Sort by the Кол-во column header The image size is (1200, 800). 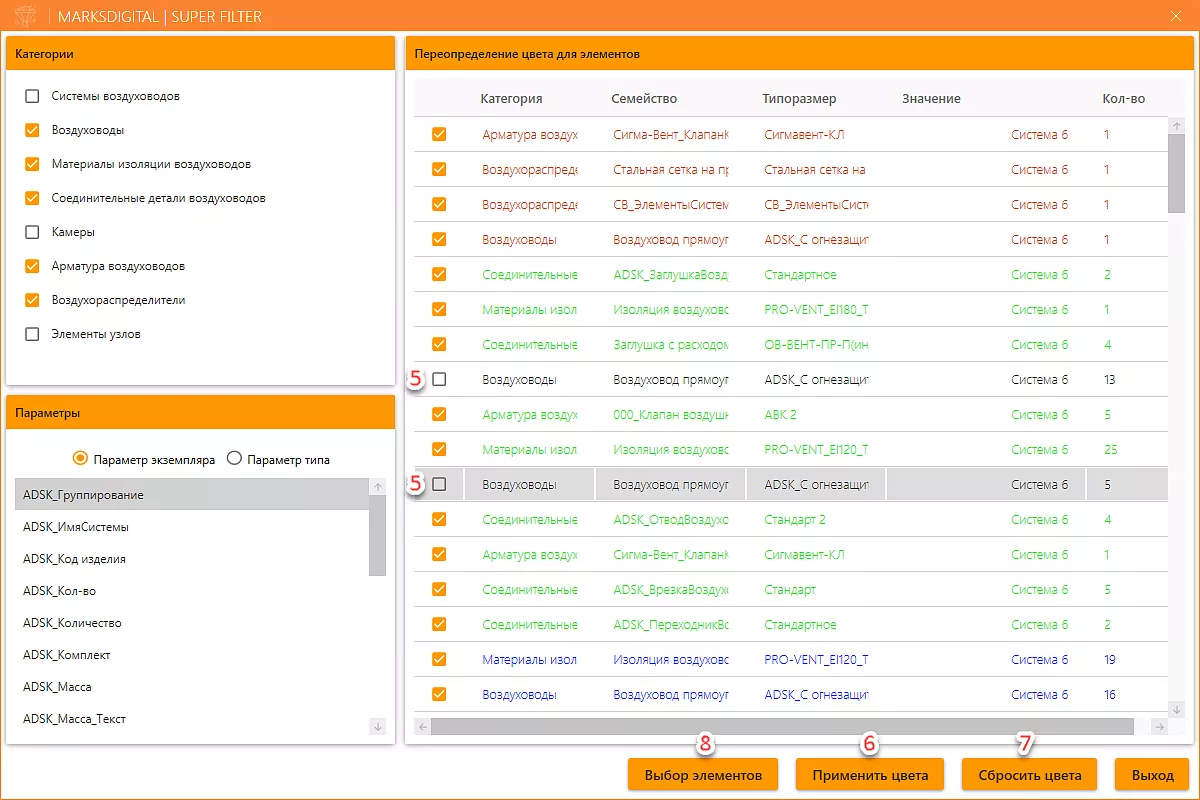1123,98
